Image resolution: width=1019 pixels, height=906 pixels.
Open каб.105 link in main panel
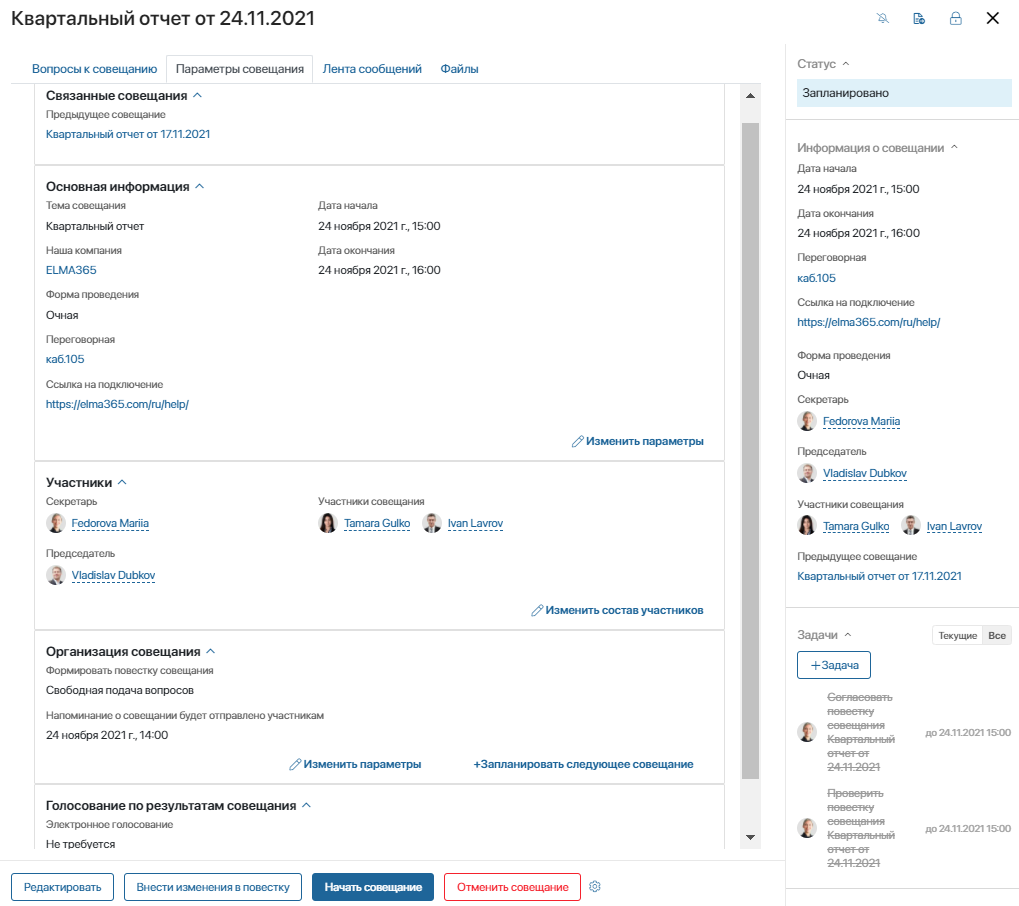(65, 359)
